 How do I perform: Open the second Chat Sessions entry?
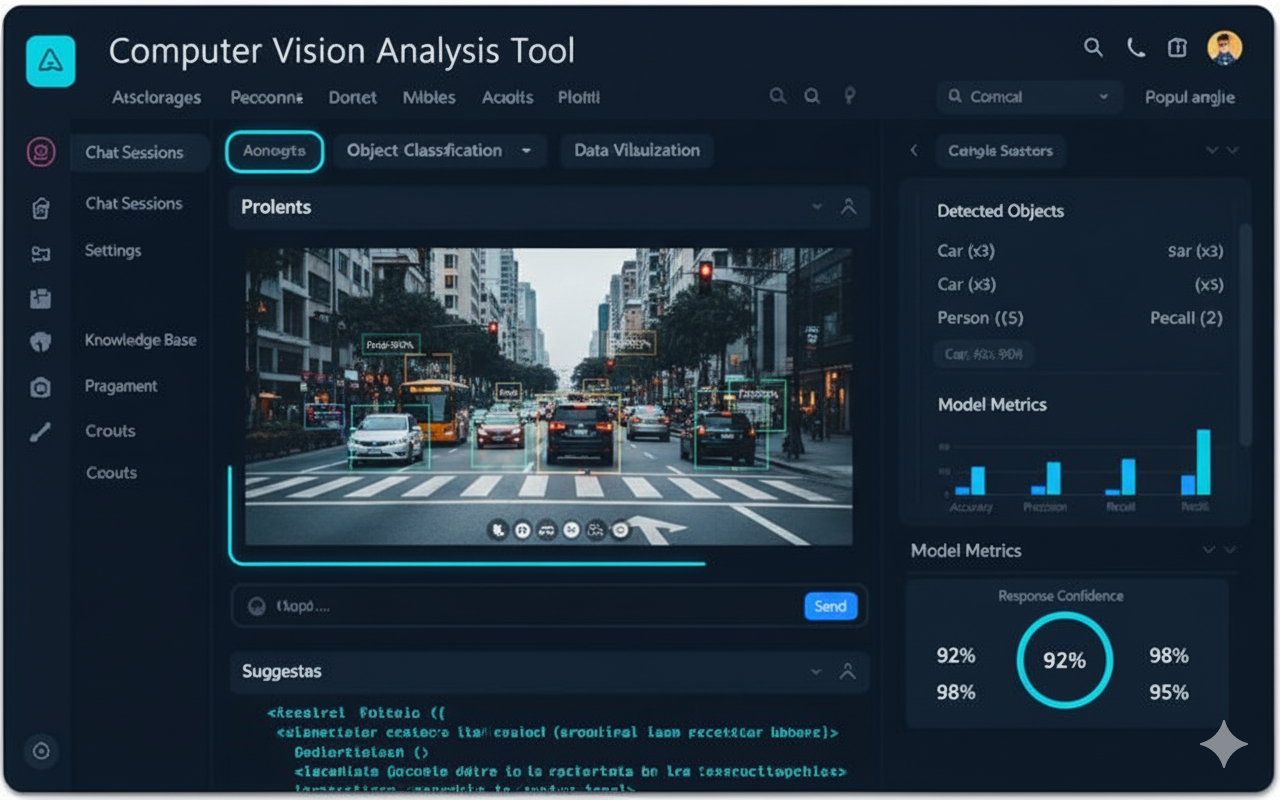pyautogui.click(x=134, y=203)
